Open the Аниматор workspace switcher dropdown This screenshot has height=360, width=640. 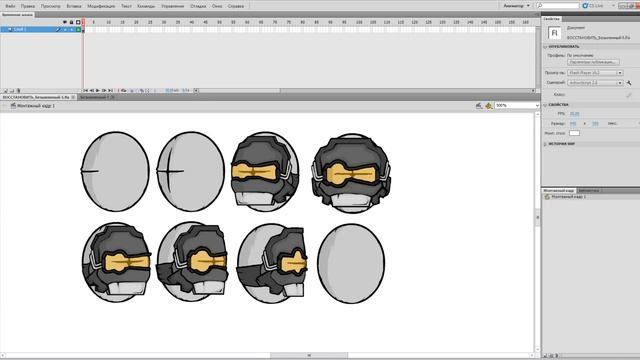pos(516,6)
